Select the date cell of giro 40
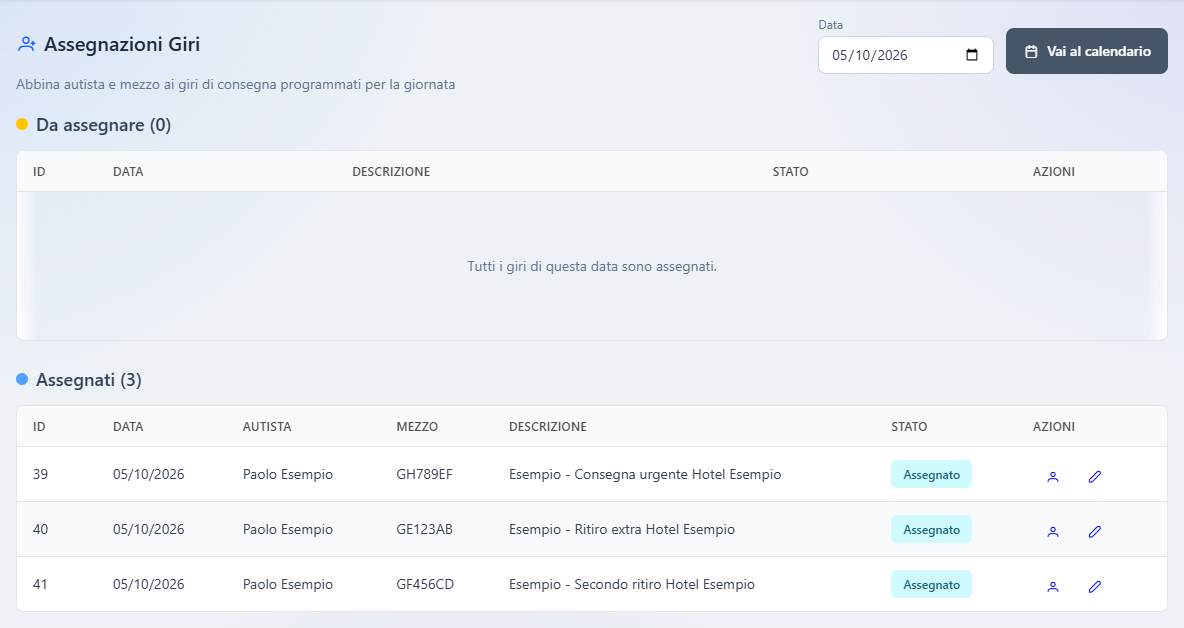 [149, 529]
